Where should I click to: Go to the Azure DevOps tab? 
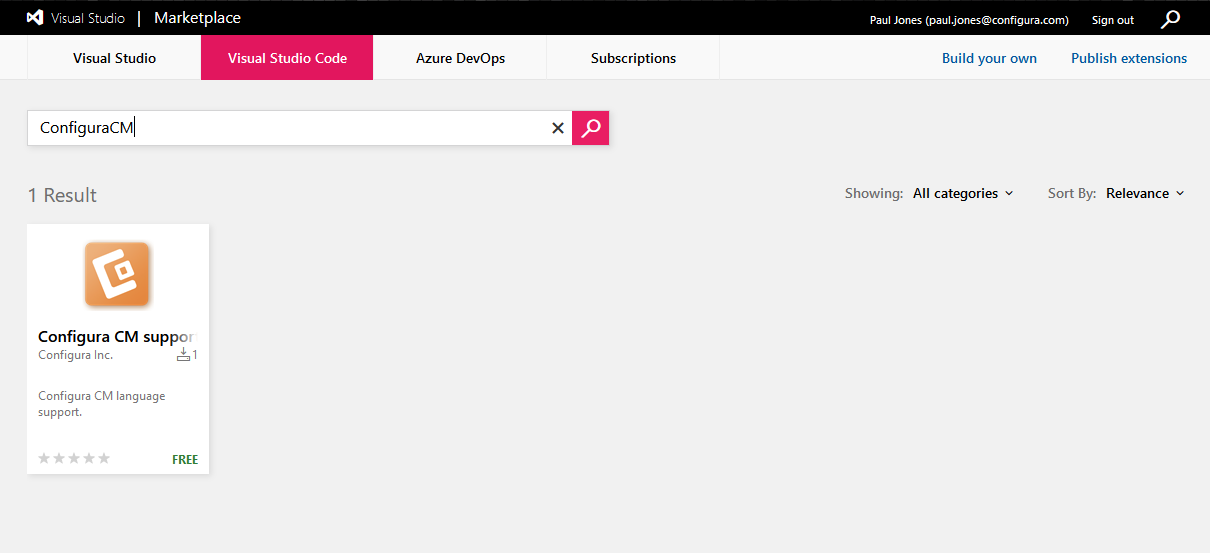[460, 58]
